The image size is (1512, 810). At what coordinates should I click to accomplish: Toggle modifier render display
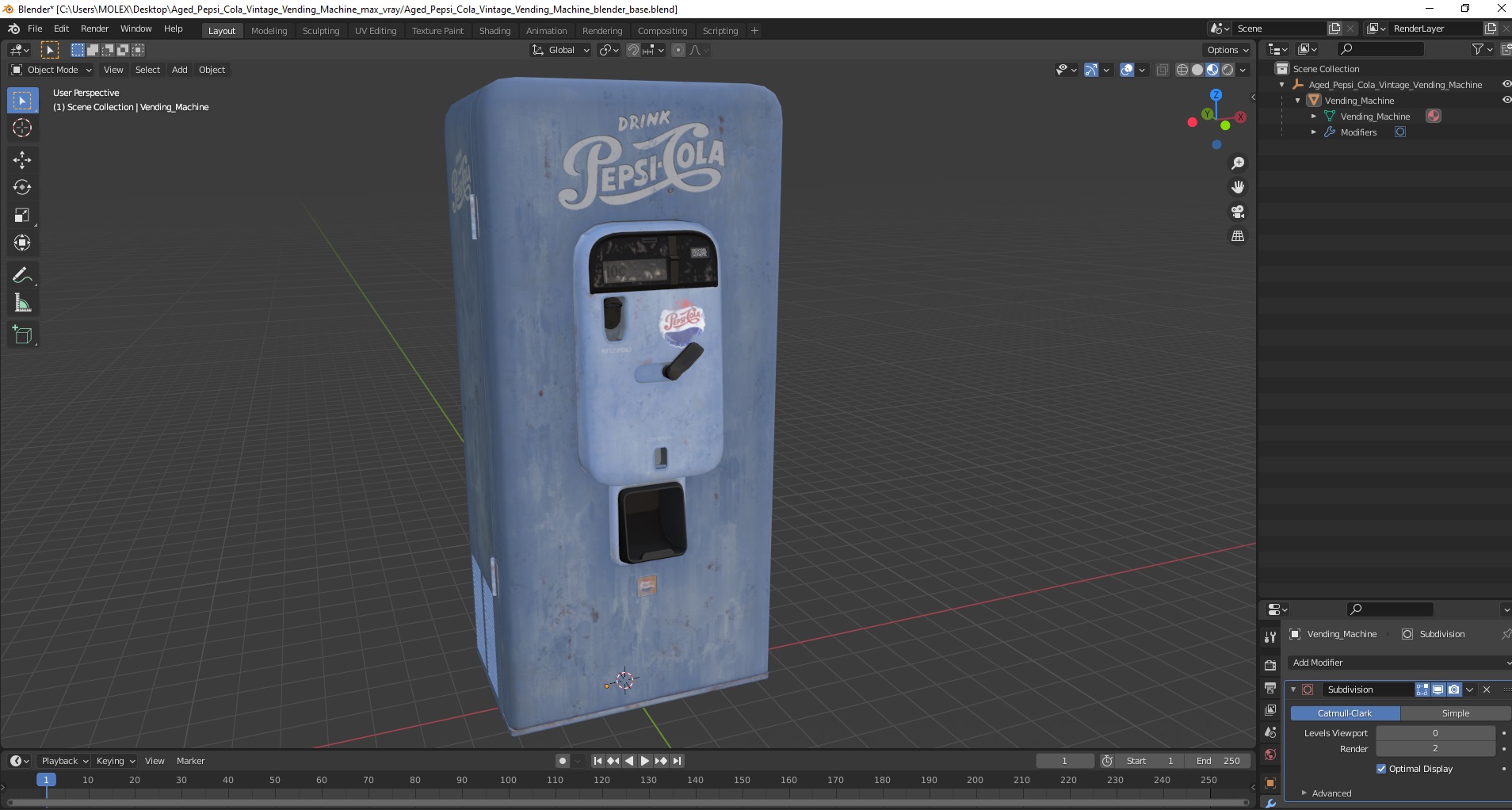pyautogui.click(x=1454, y=690)
